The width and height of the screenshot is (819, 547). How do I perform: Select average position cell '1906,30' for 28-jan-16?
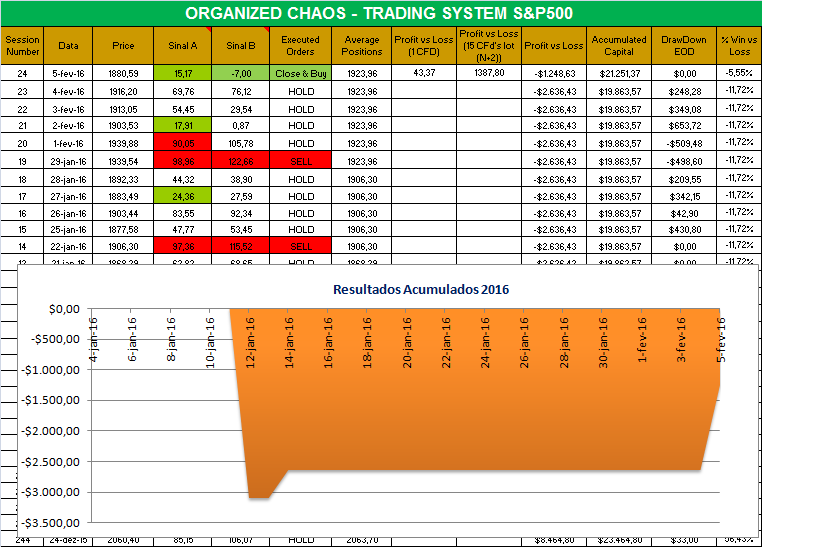(x=361, y=179)
